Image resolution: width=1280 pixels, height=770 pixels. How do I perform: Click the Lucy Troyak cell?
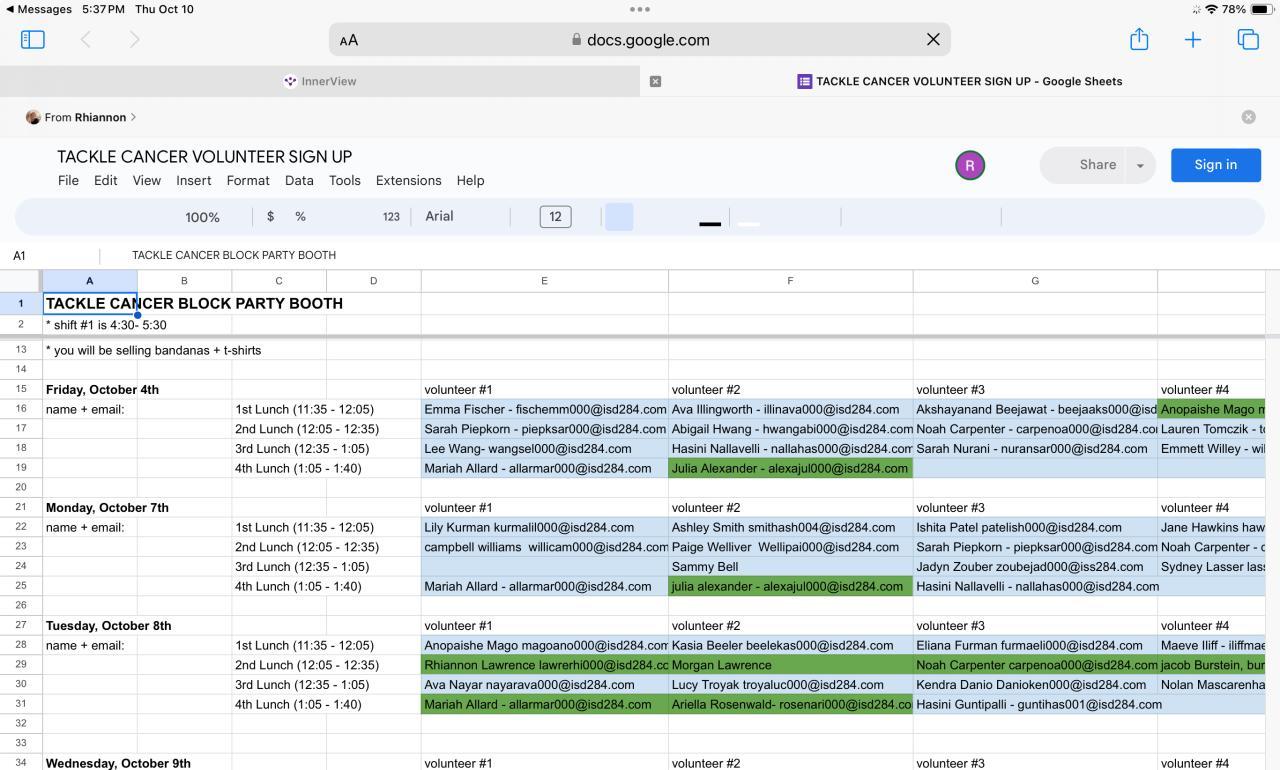791,685
